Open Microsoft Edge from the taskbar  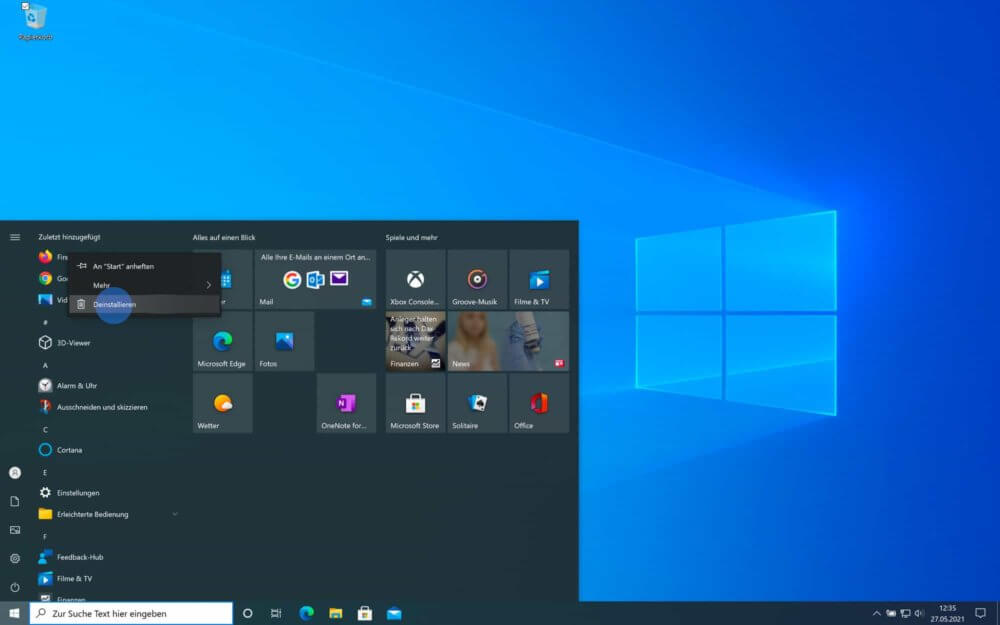coord(306,614)
